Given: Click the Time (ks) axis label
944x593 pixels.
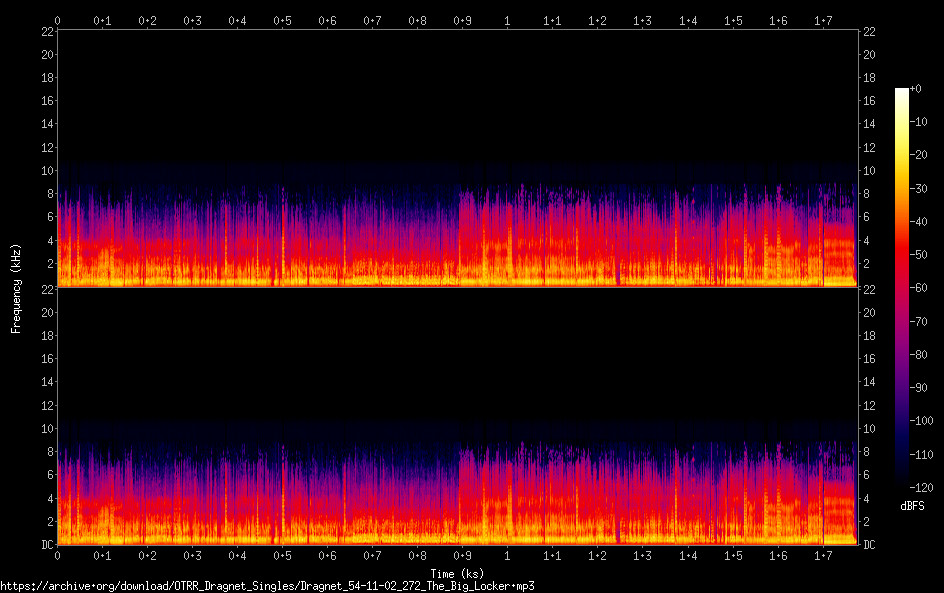Looking at the screenshot, I should [457, 573].
